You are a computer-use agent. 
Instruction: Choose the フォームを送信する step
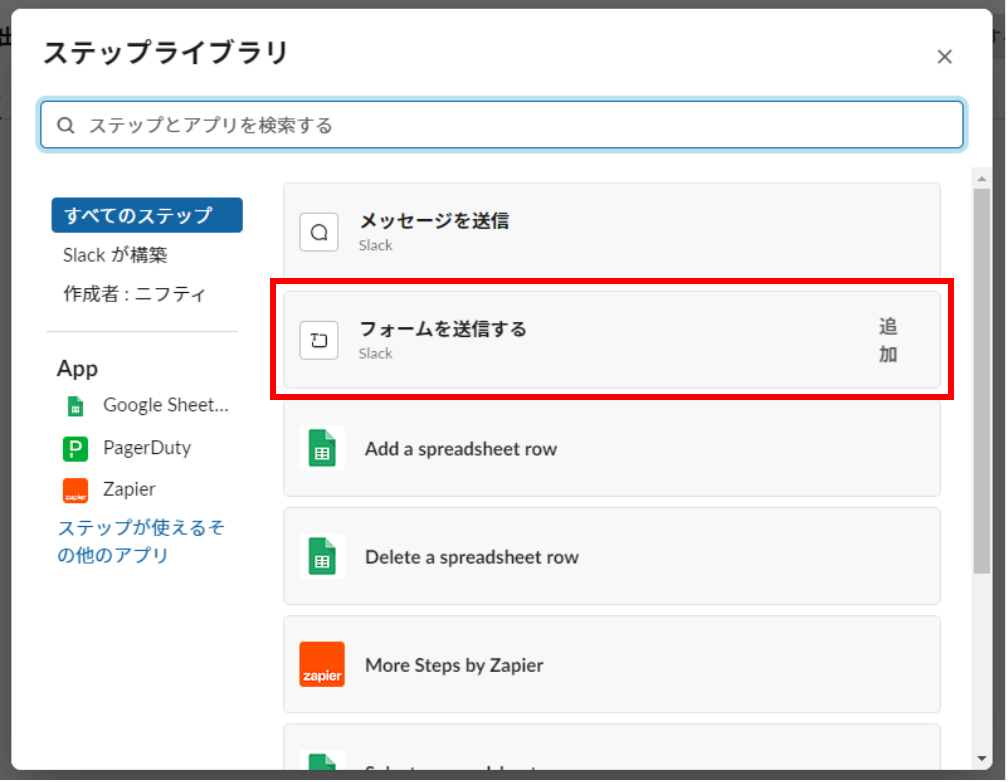click(x=611, y=340)
